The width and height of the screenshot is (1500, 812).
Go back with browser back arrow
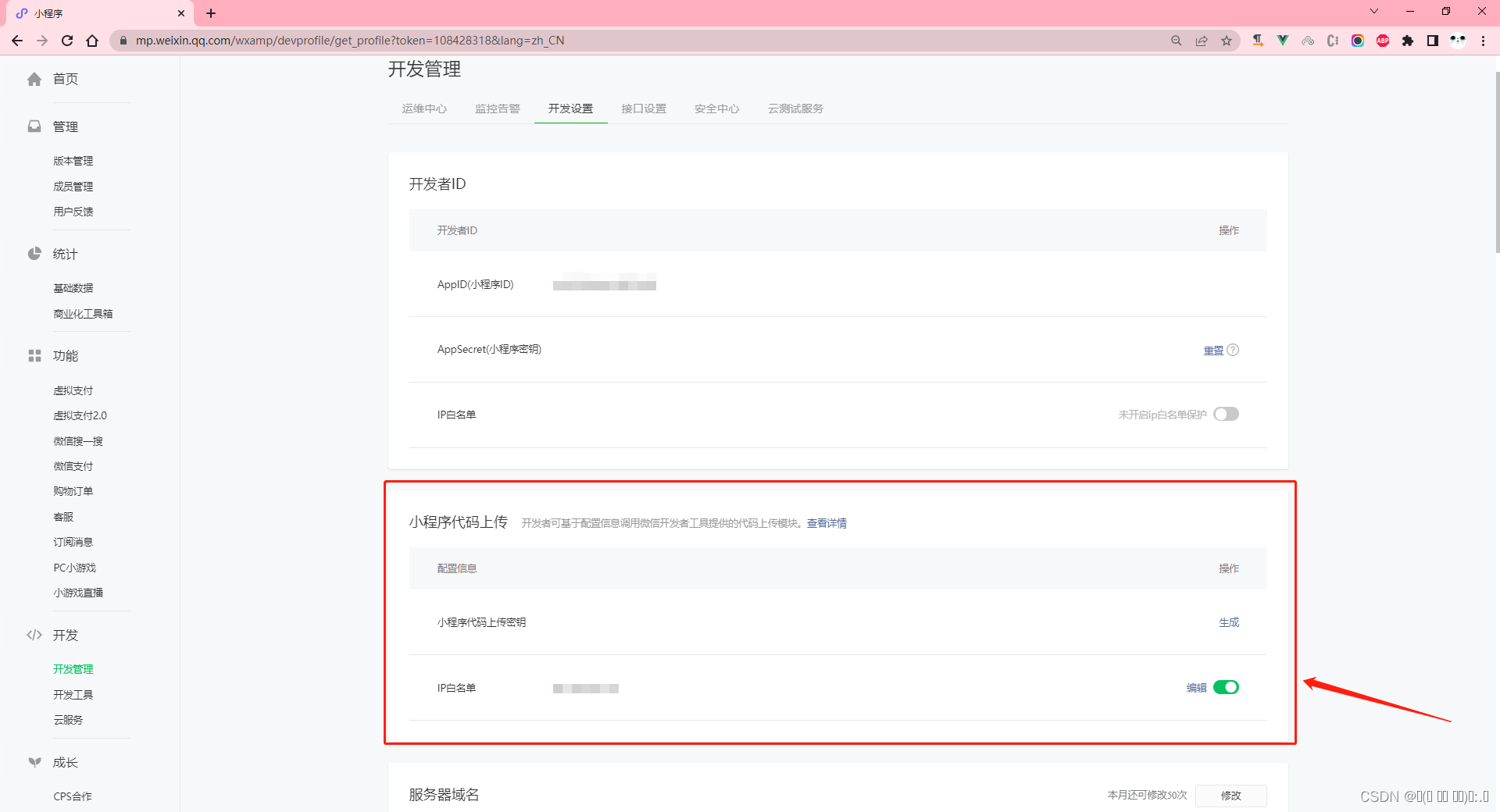tap(17, 41)
